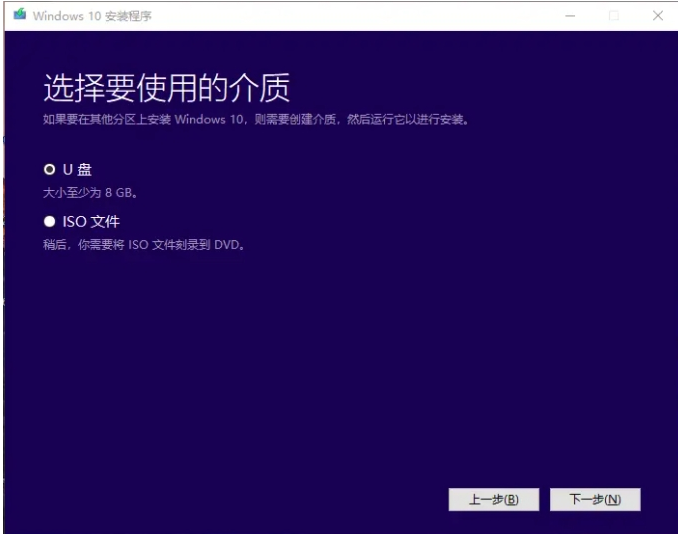Click the greyed-out maximize window icon

coord(614,16)
